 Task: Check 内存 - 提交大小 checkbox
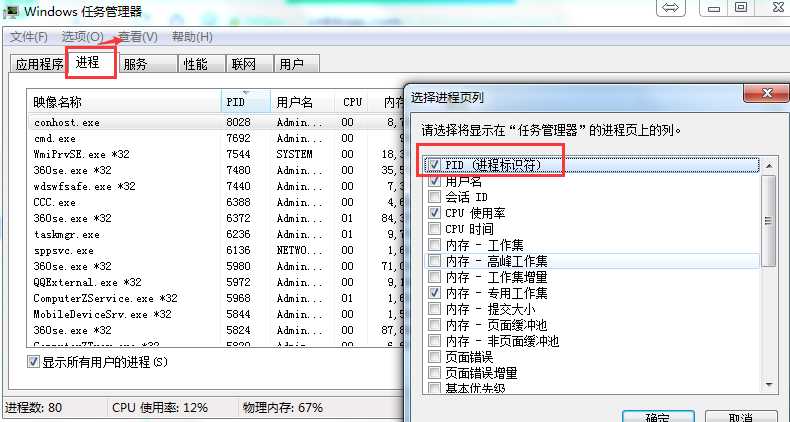tap(434, 309)
